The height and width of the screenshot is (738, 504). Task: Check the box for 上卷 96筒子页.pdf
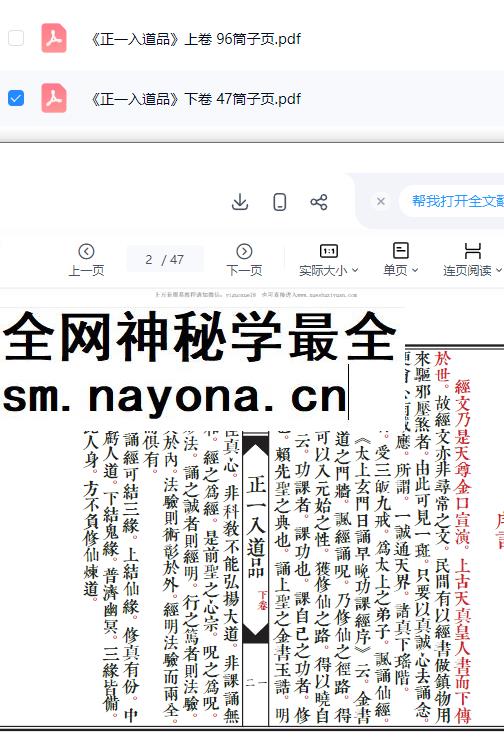[16, 38]
